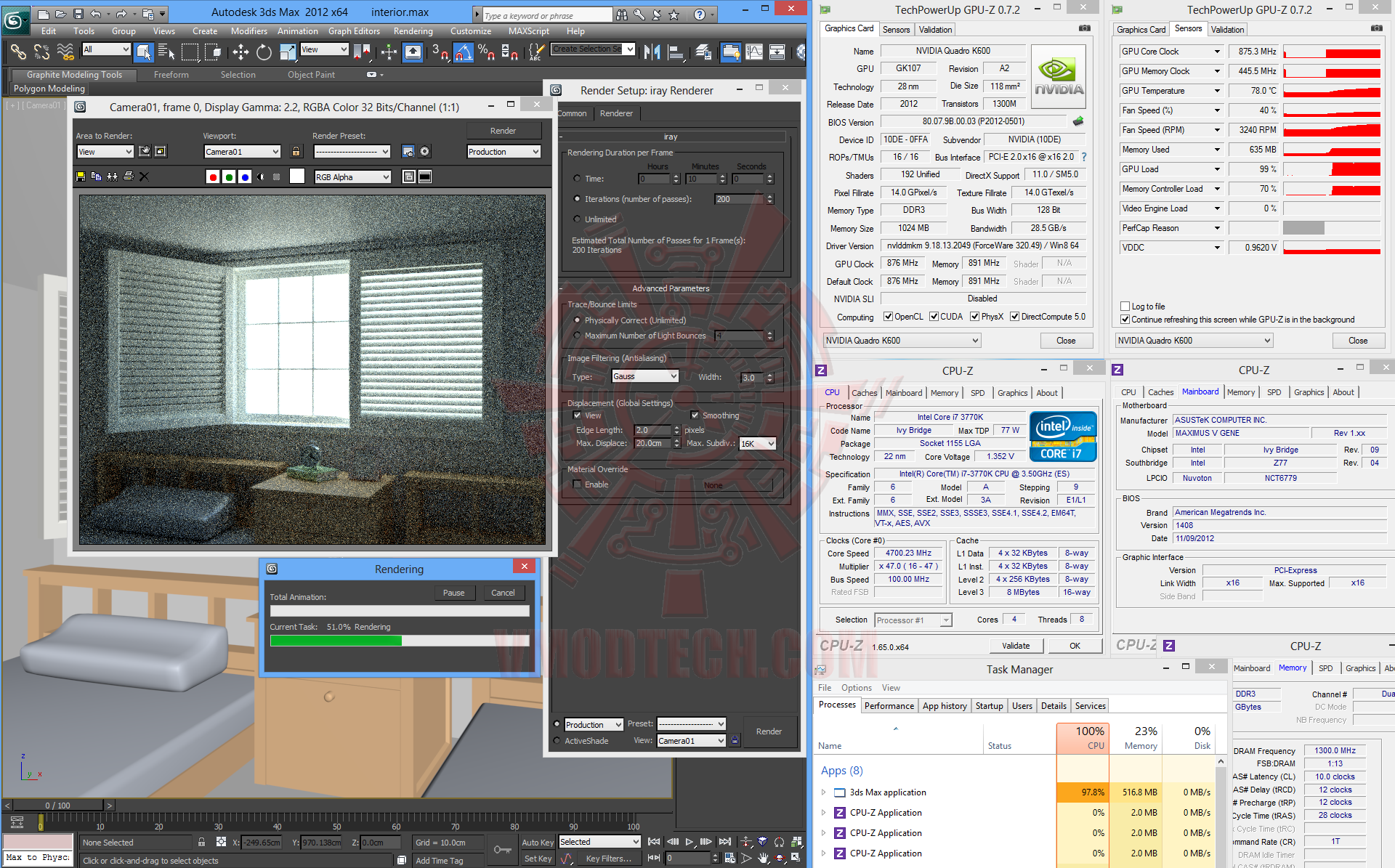
Task: Check the Log to file option
Action: pyautogui.click(x=1125, y=307)
